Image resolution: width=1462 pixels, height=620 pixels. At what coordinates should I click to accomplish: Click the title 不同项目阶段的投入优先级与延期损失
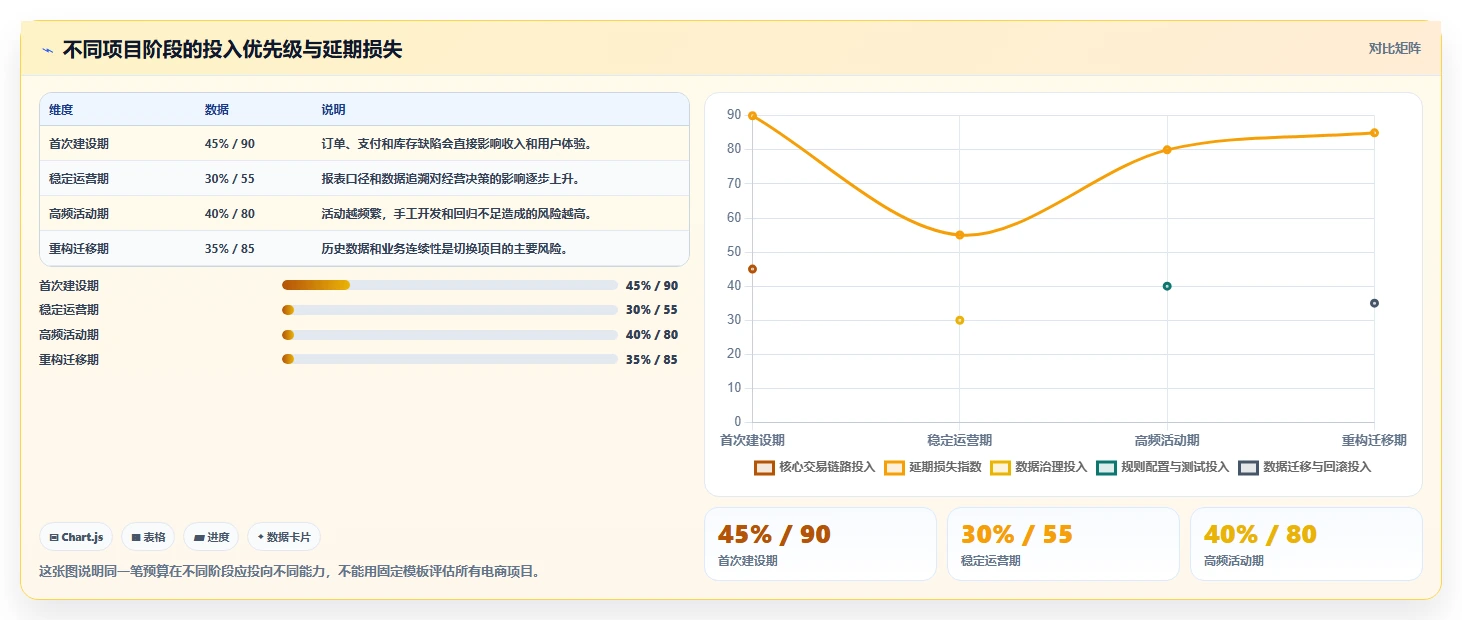(x=232, y=49)
